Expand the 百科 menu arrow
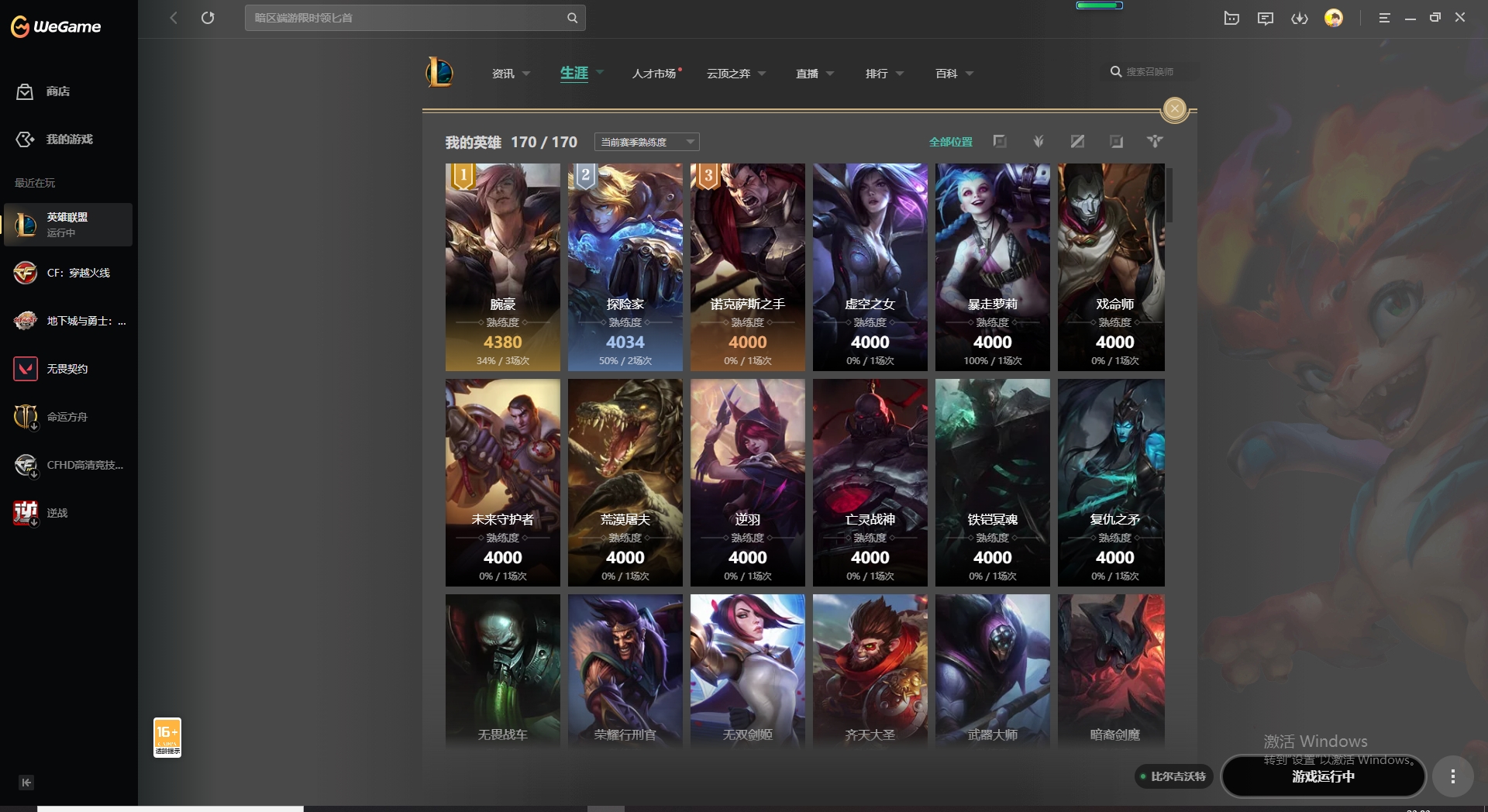The image size is (1488, 812). 970,74
